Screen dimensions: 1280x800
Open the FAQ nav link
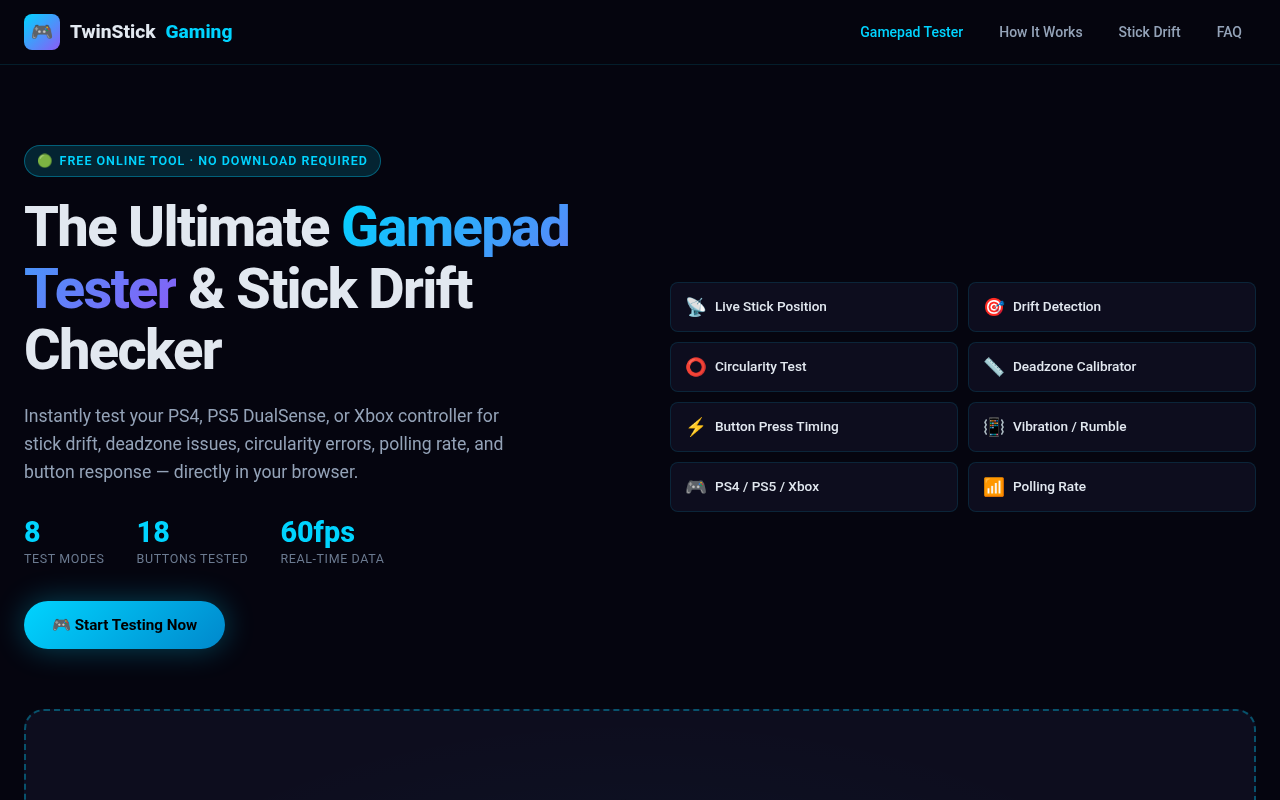tap(1229, 32)
